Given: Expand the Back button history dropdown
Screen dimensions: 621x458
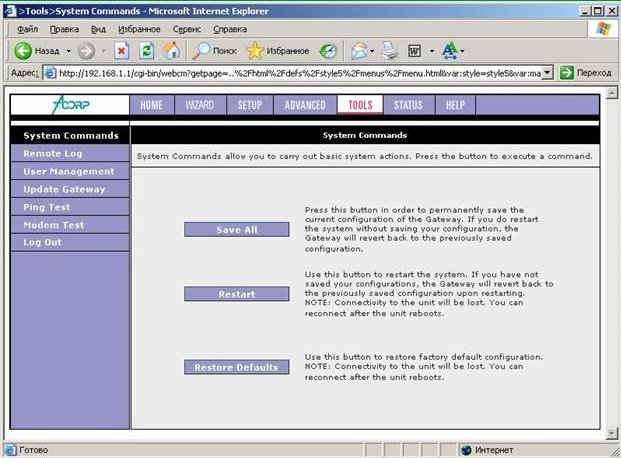Looking at the screenshot, I should click(69, 51).
